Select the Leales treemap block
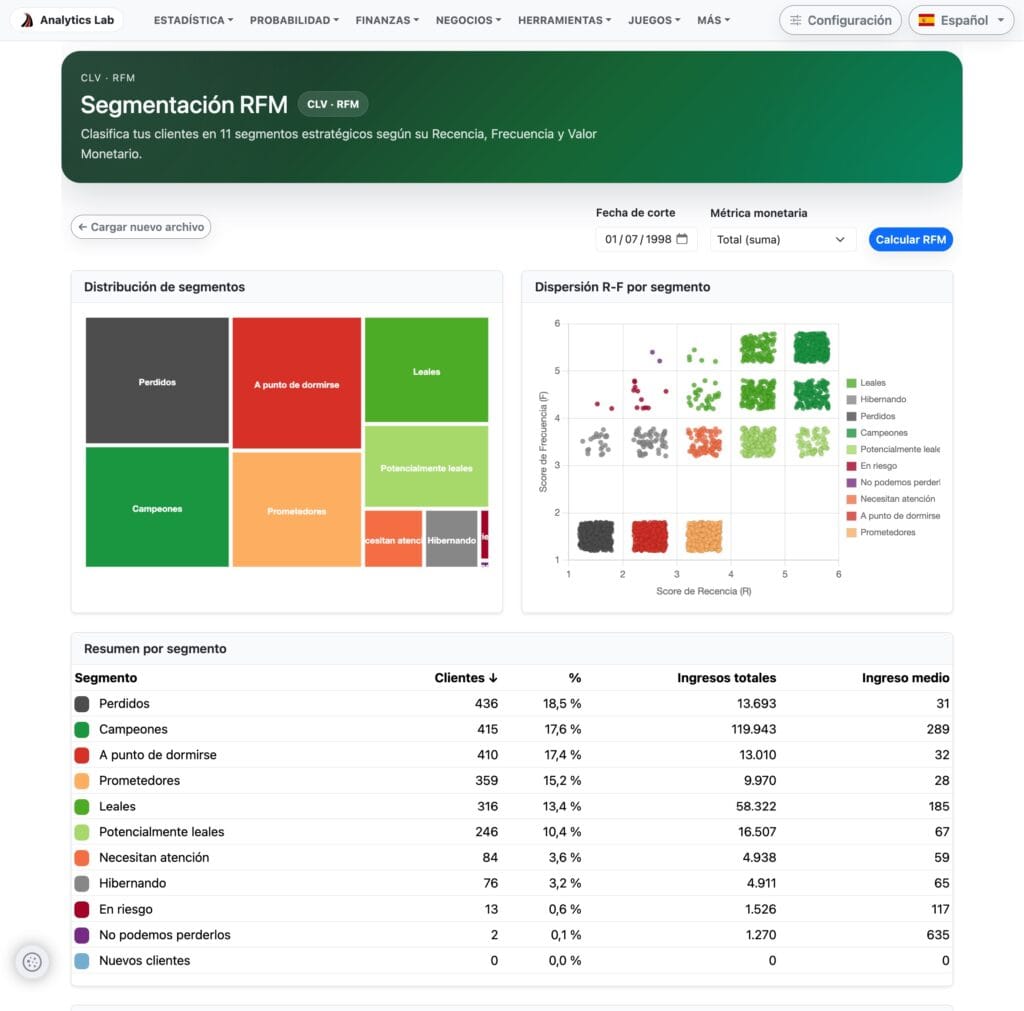This screenshot has height=1011, width=1024. coord(426,370)
